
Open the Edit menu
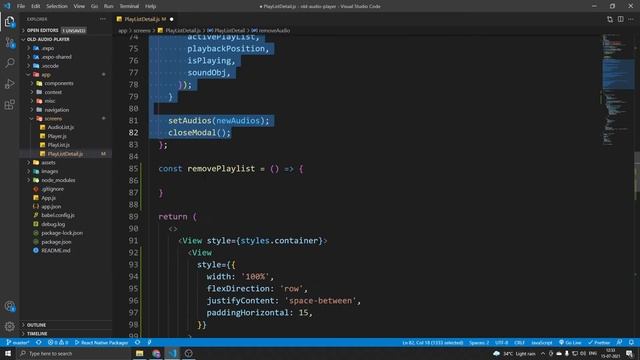[36, 6]
